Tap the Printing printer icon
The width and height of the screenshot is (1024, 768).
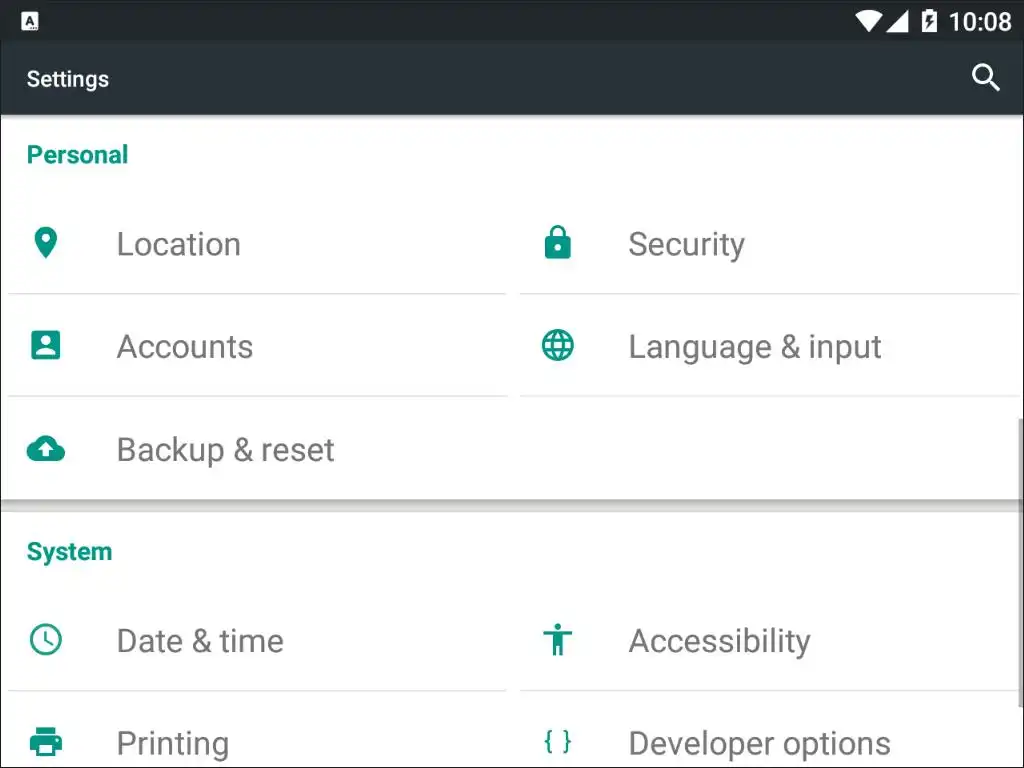pos(46,742)
